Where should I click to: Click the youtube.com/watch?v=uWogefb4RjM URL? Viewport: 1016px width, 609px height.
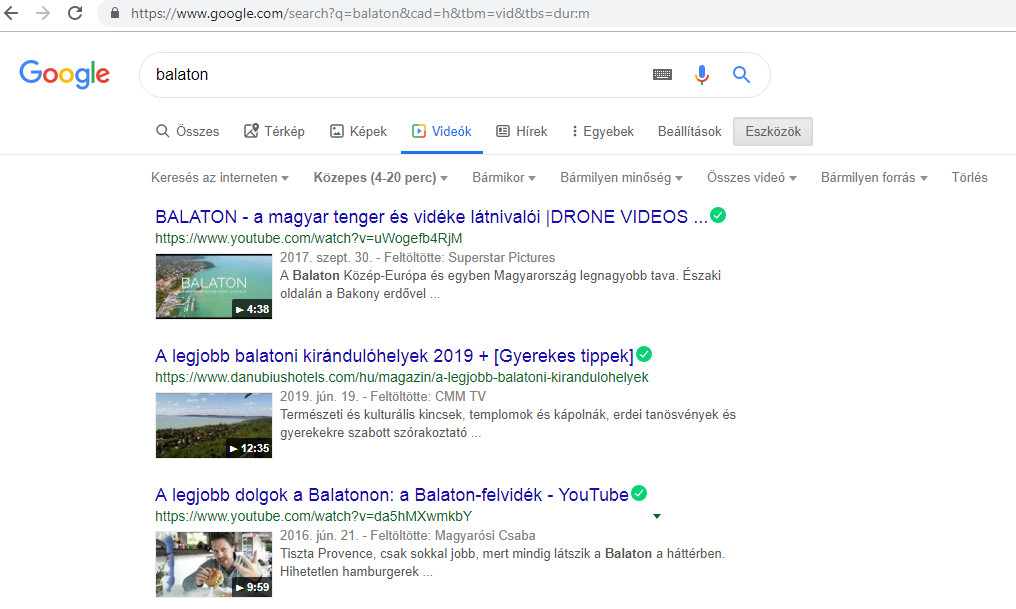tap(308, 238)
